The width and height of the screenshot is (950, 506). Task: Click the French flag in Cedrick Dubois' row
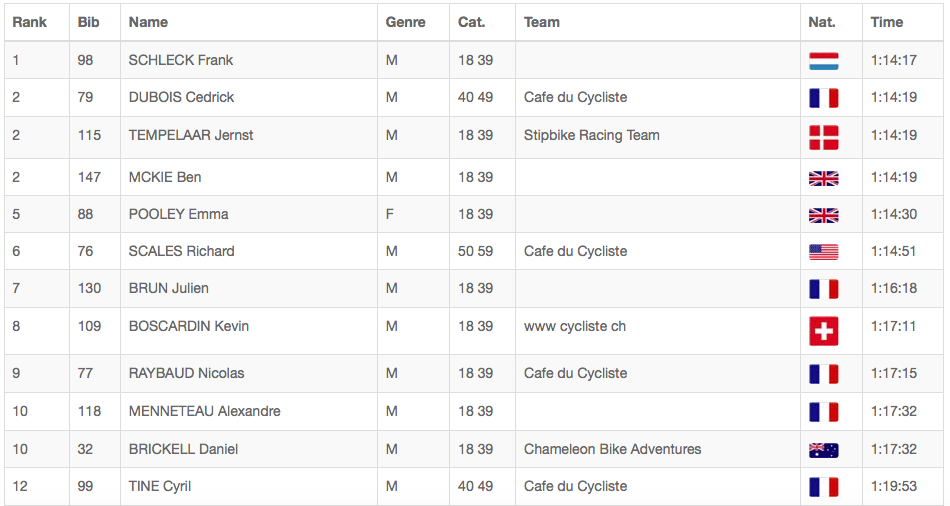(823, 98)
